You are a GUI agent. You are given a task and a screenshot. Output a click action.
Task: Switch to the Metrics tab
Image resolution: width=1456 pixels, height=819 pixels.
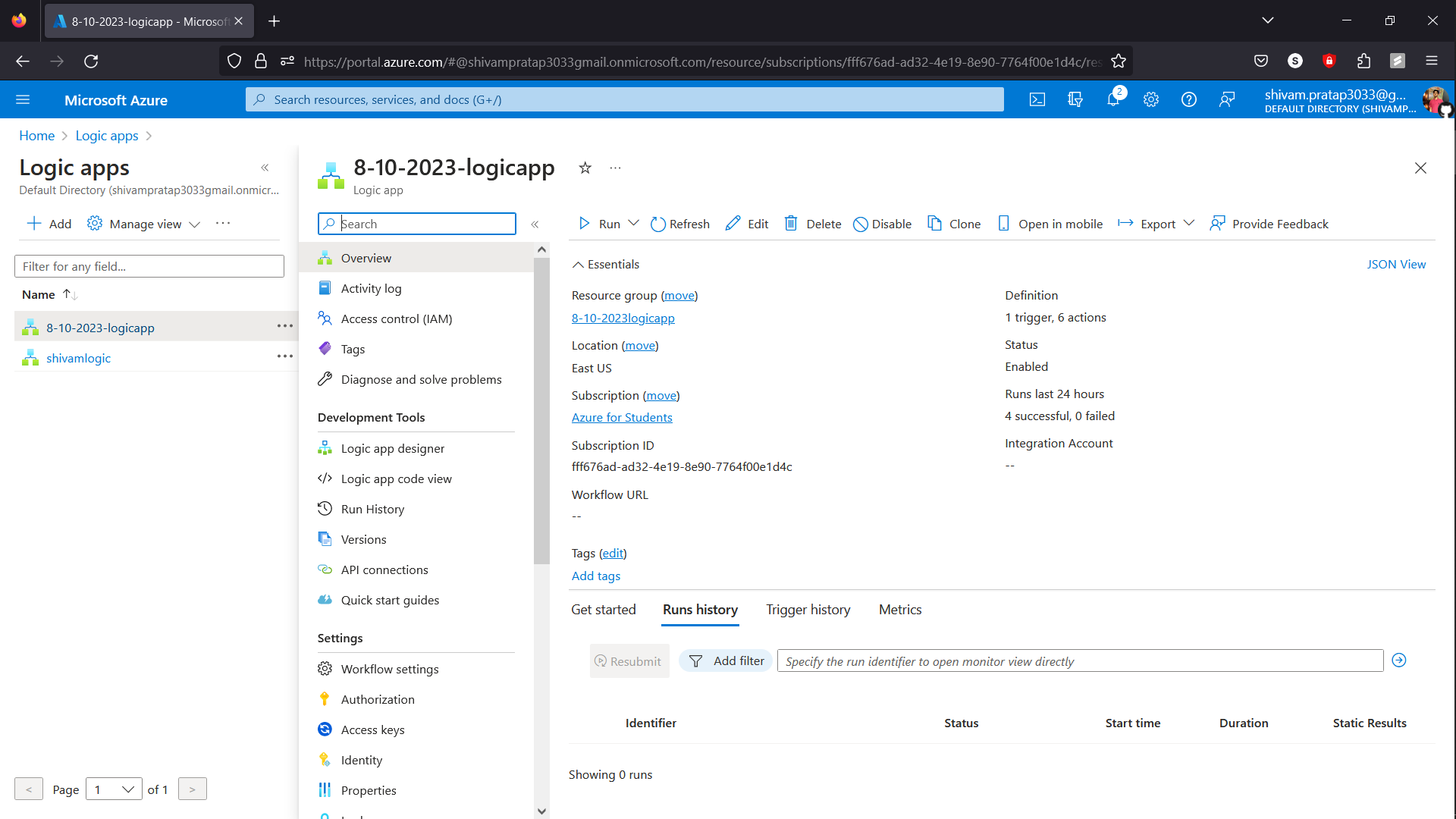tap(900, 610)
